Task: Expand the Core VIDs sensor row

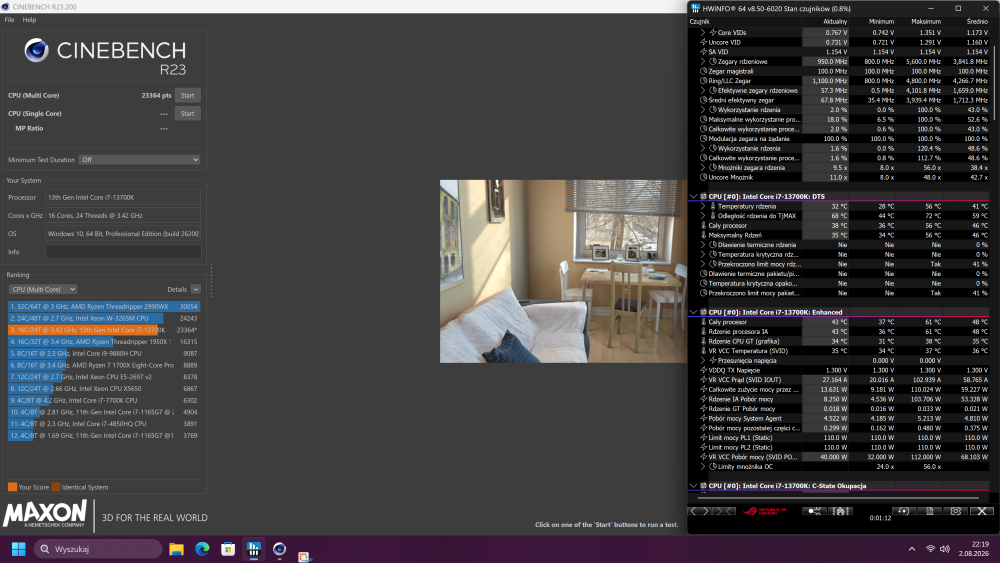Action: point(703,33)
